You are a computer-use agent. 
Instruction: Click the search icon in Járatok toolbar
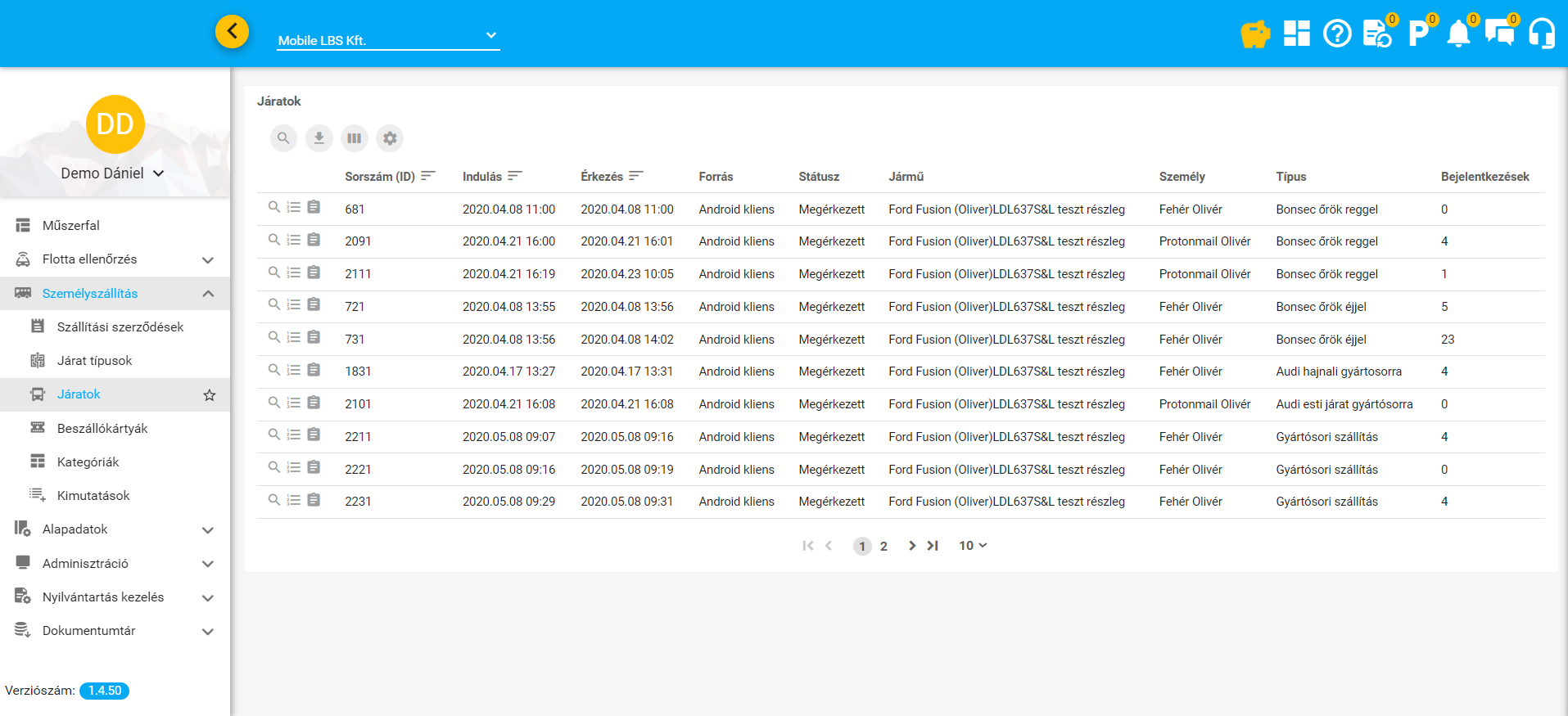[x=283, y=138]
